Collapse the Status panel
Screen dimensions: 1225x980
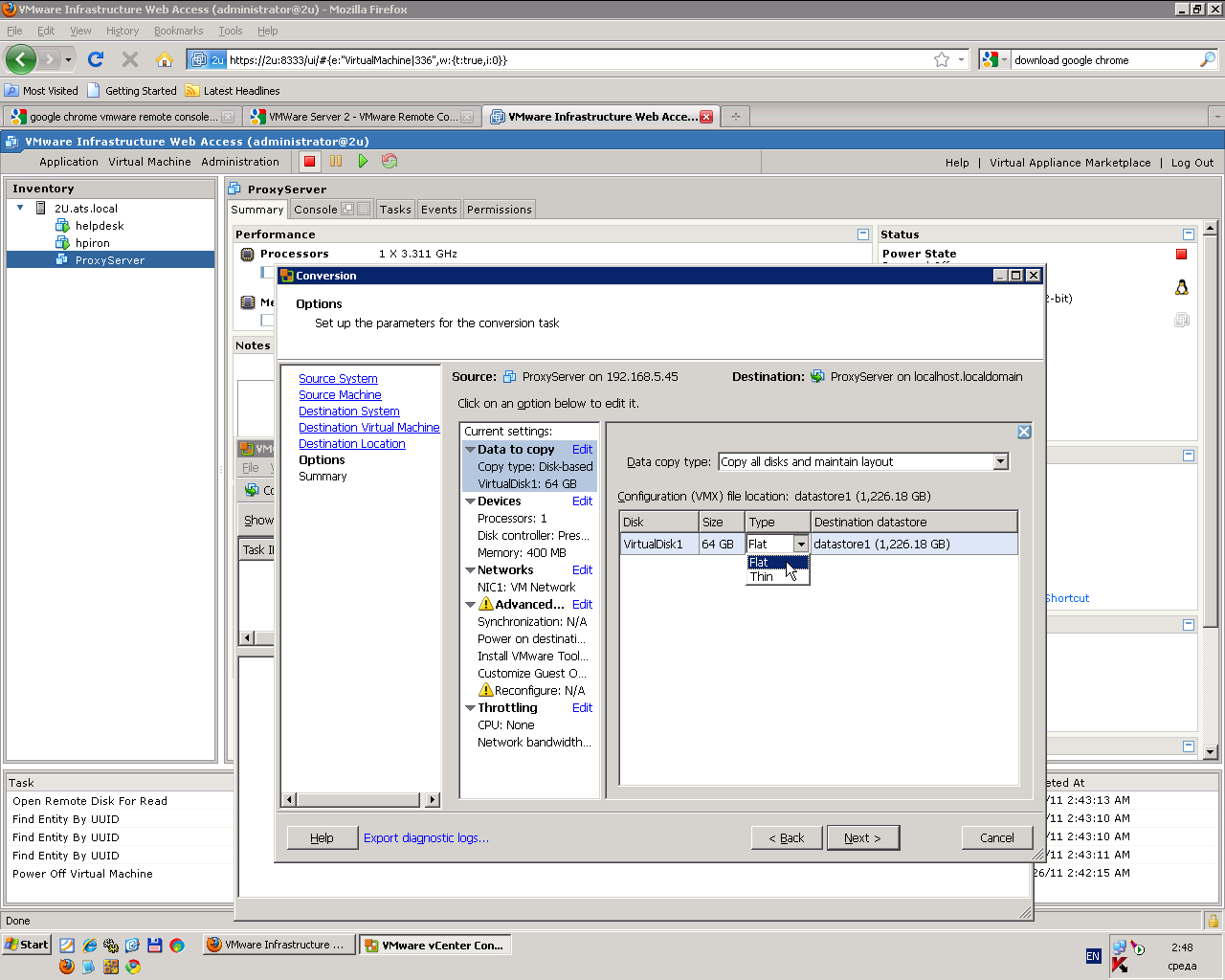click(1189, 234)
